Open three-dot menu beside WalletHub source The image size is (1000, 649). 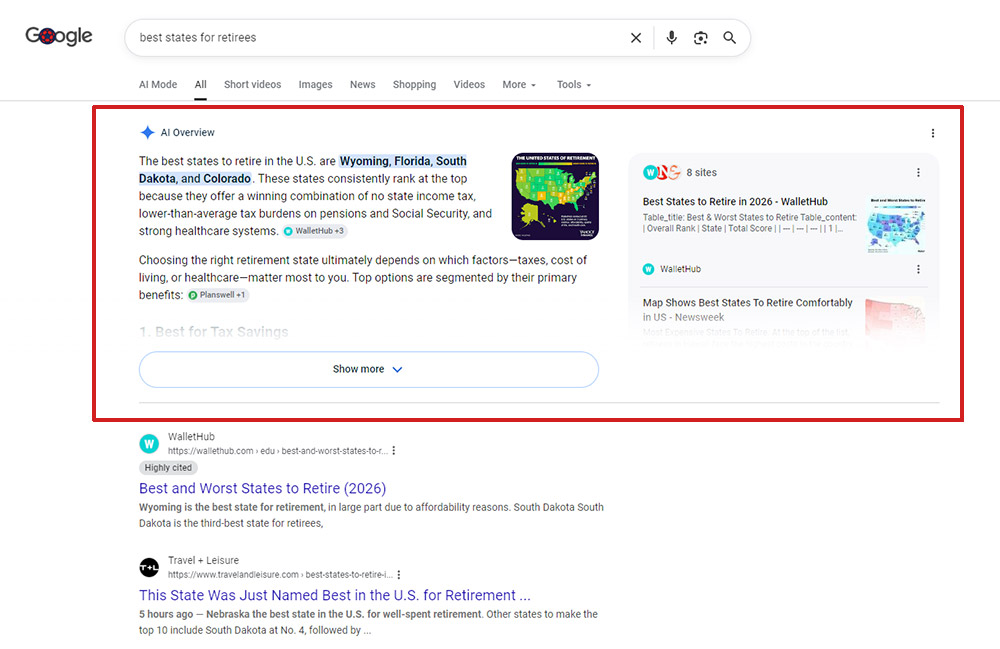(918, 269)
